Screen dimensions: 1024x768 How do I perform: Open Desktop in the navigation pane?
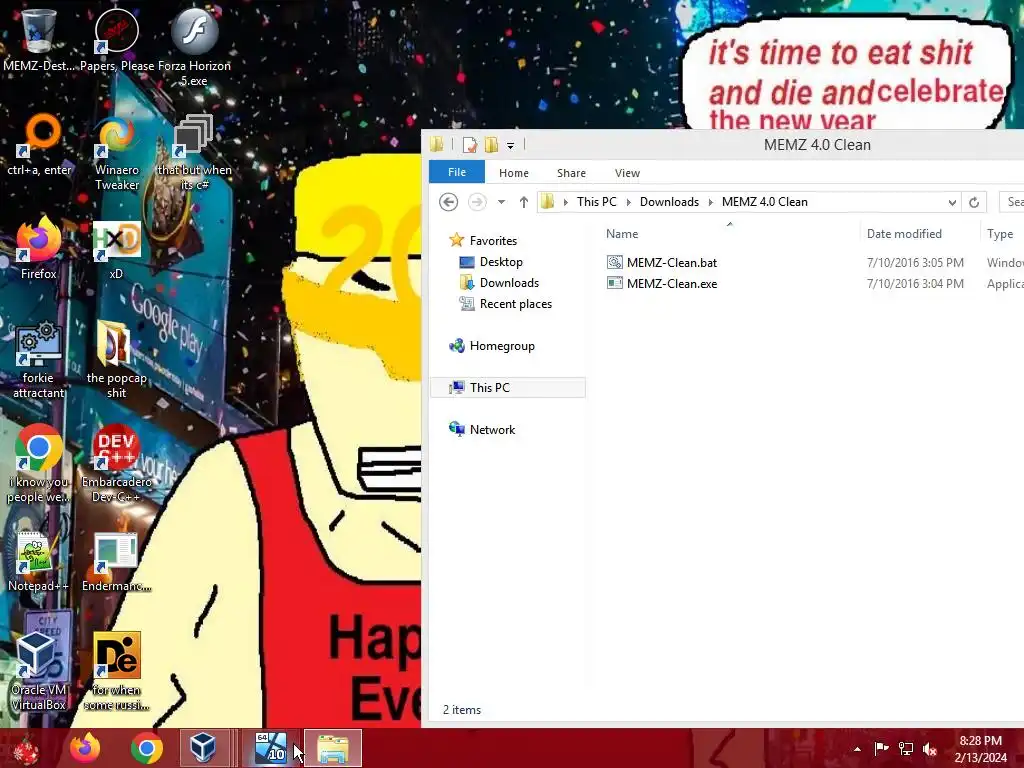[501, 262]
